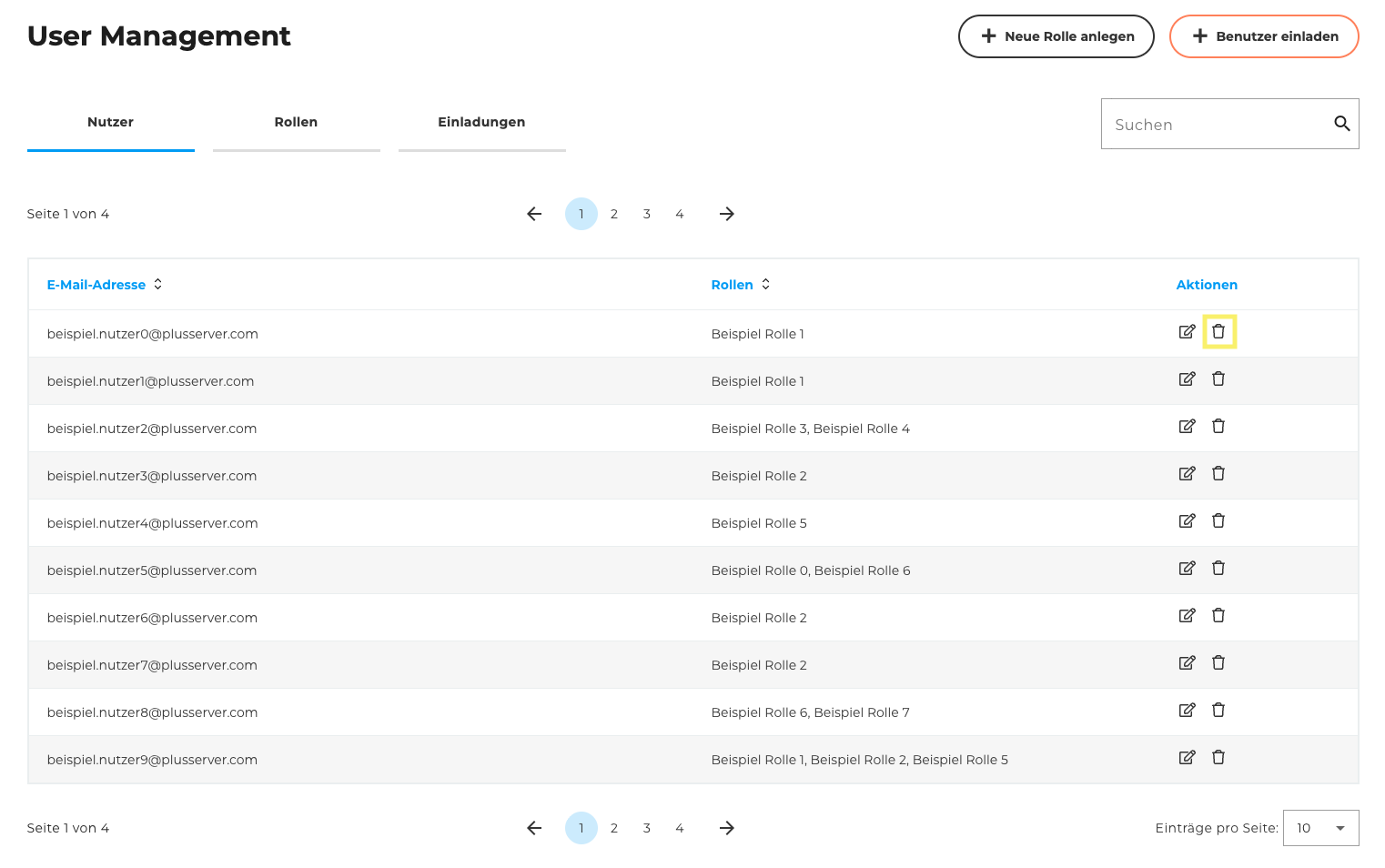Jump to page 3 in top pagination

647,214
